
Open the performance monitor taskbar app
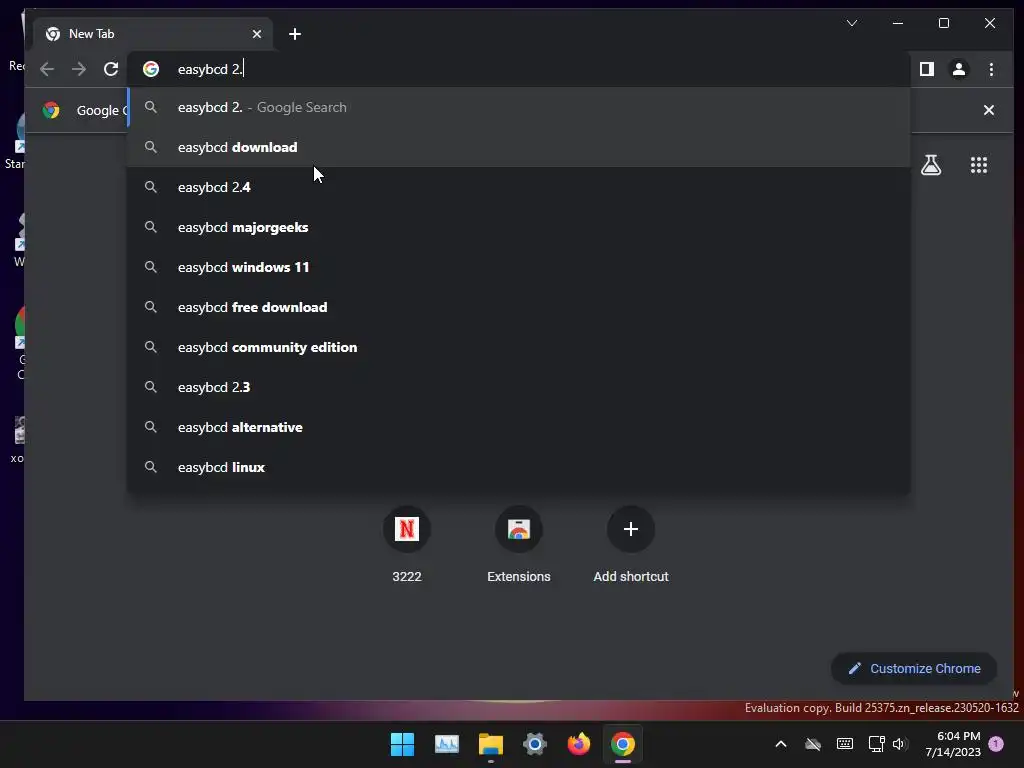coord(447,744)
